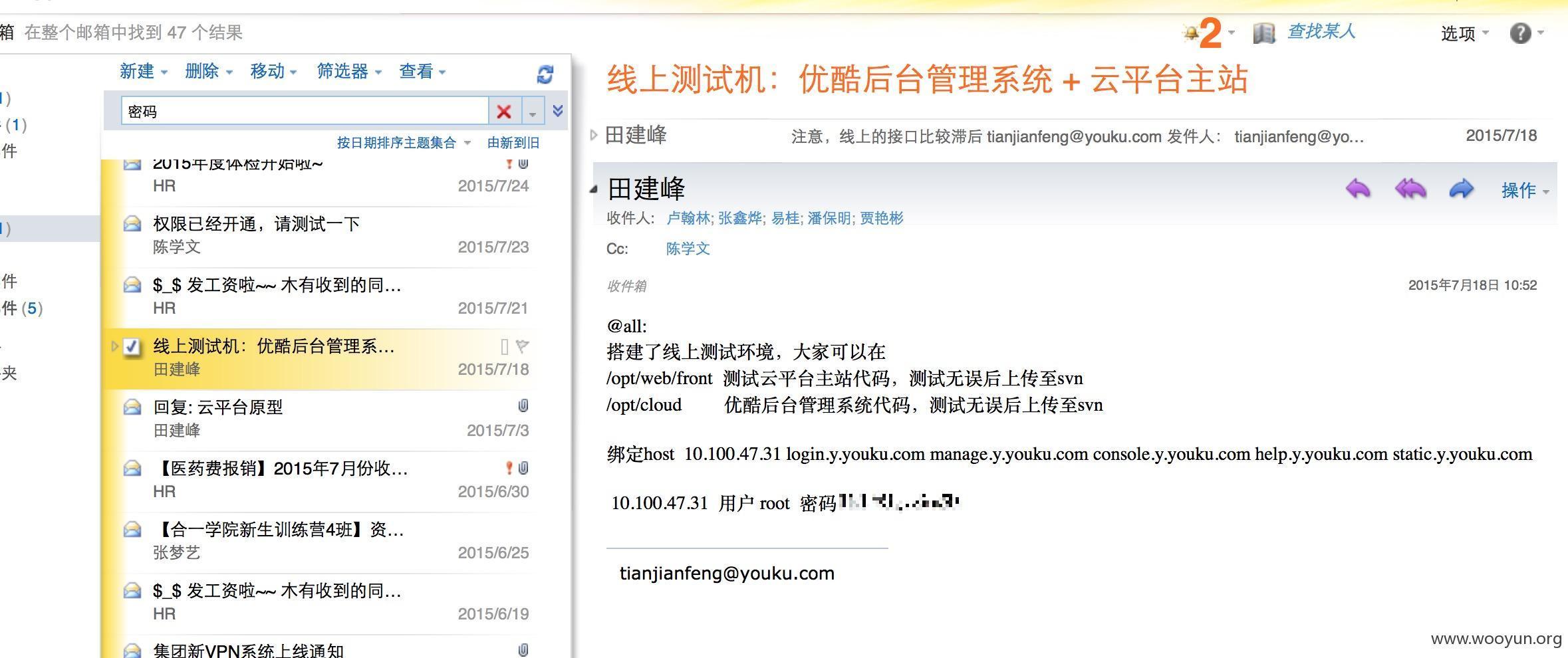
Task: Click category box on 线上测试机 message
Action: pos(504,346)
